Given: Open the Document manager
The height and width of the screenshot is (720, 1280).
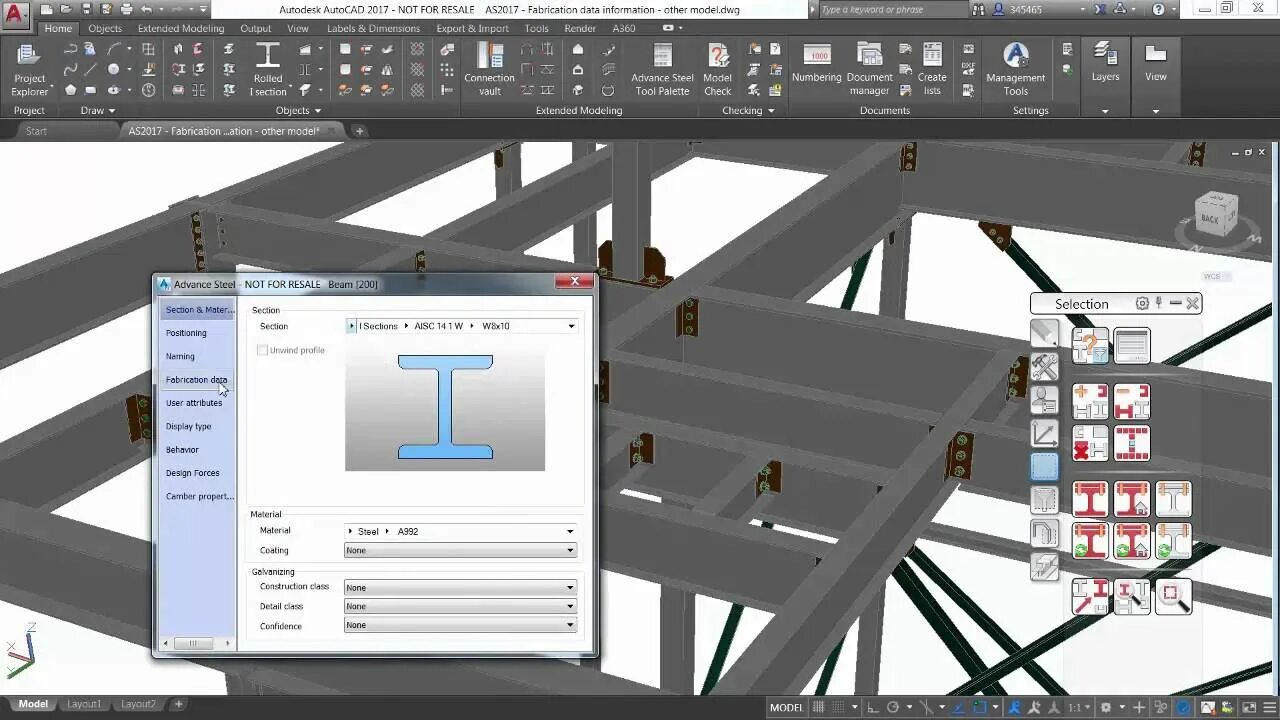Looking at the screenshot, I should pyautogui.click(x=869, y=69).
